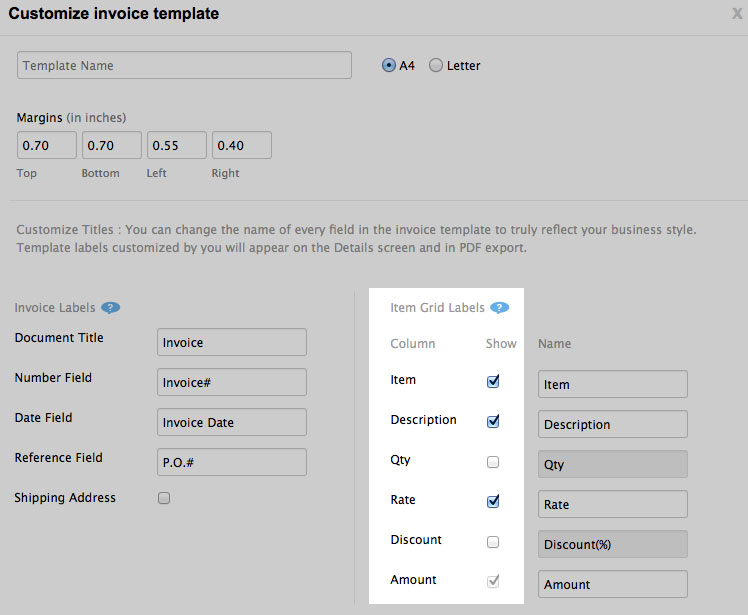Click the 'Show' column header
This screenshot has width=748, height=615.
click(x=501, y=344)
